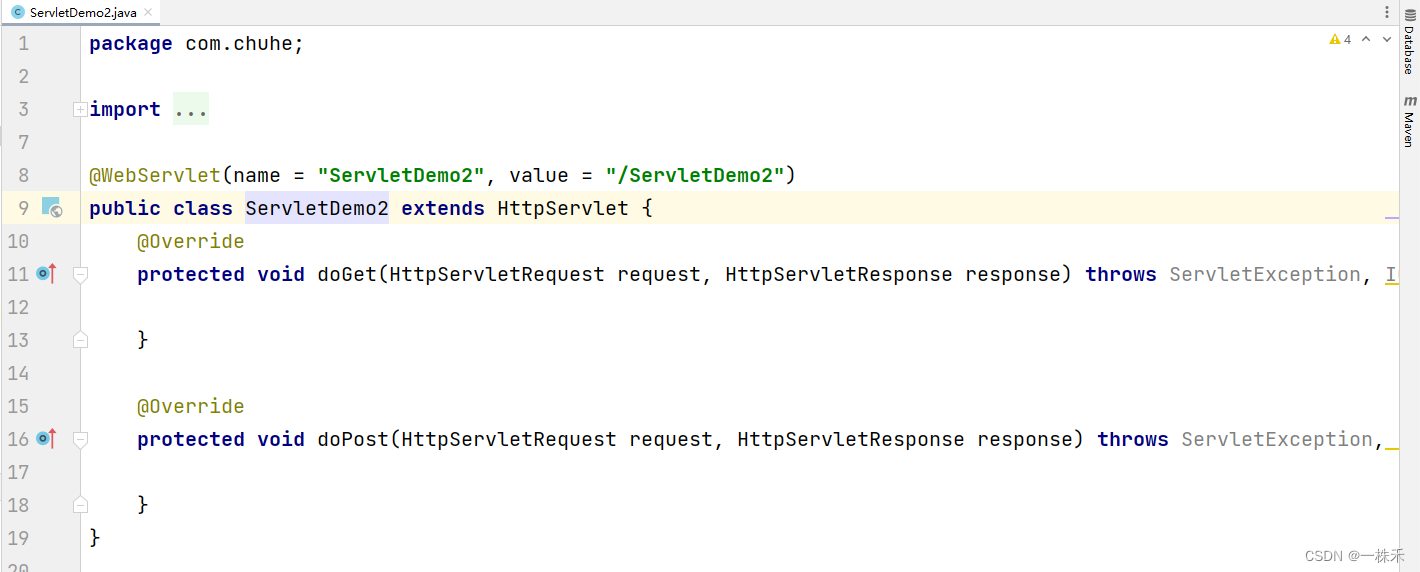1420x572 pixels.
Task: Click the override gutter icon beside doPost line 16
Action: (x=46, y=438)
